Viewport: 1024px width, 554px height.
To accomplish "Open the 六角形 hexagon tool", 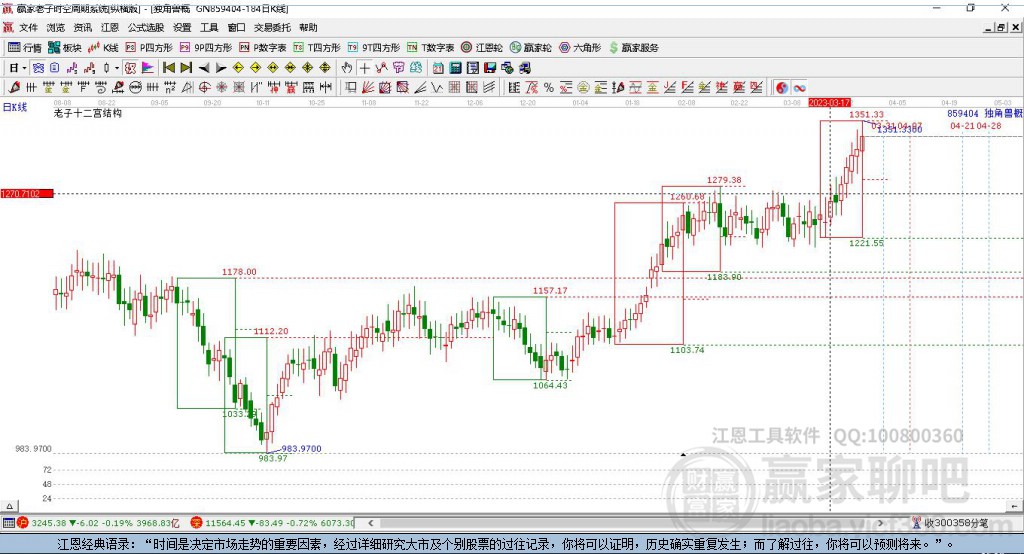I will point(580,48).
